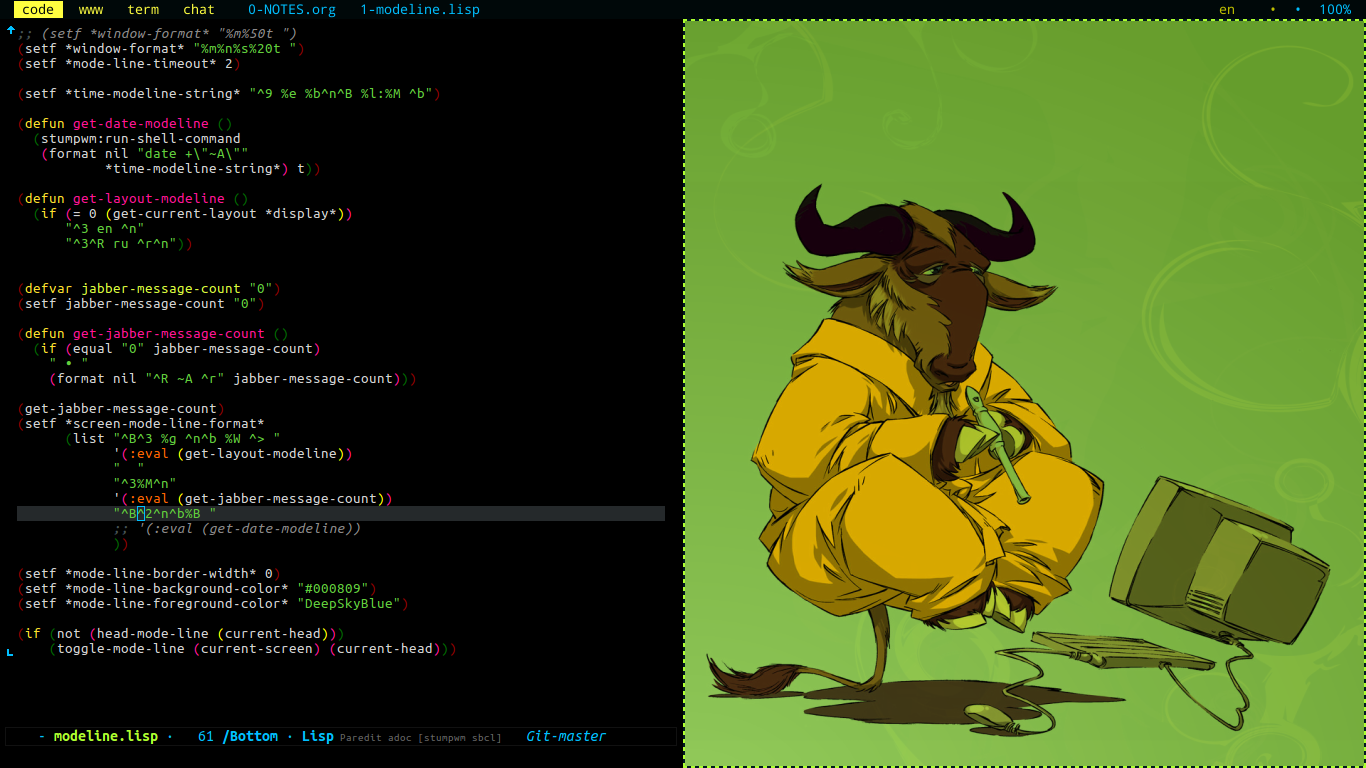Click the "setf *mode-line-timeout* 2" line

click(x=129, y=63)
